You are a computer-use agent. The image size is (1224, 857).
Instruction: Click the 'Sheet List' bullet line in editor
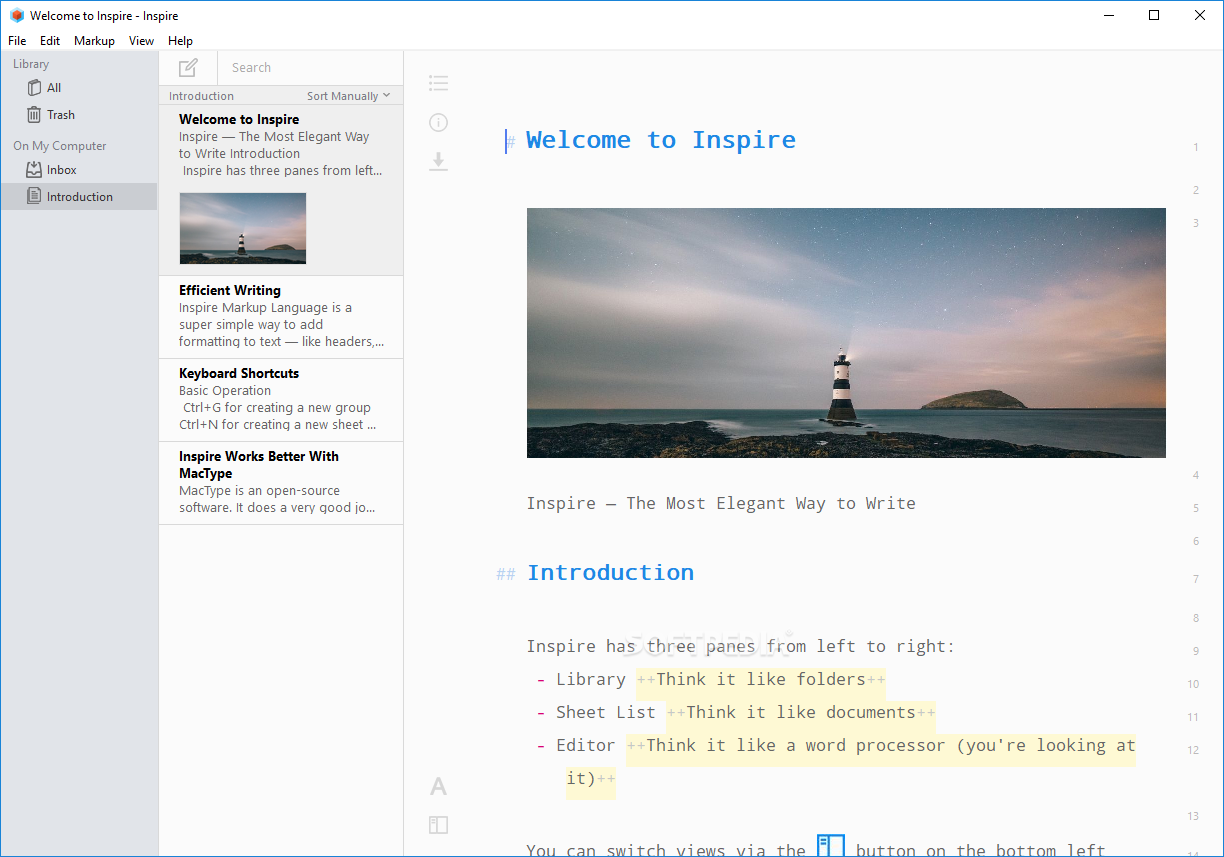736,712
